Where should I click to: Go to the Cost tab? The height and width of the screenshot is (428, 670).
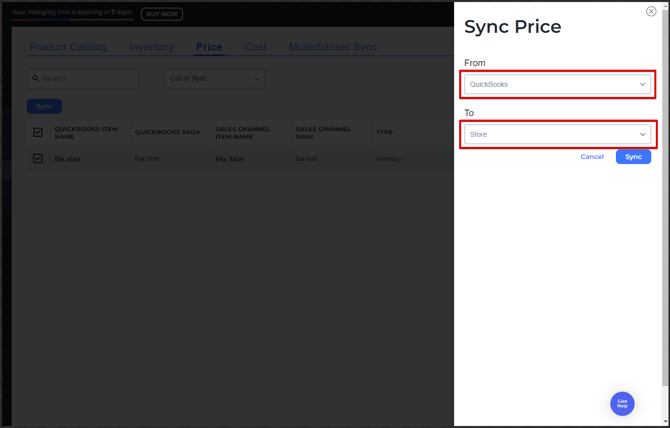[x=256, y=47]
